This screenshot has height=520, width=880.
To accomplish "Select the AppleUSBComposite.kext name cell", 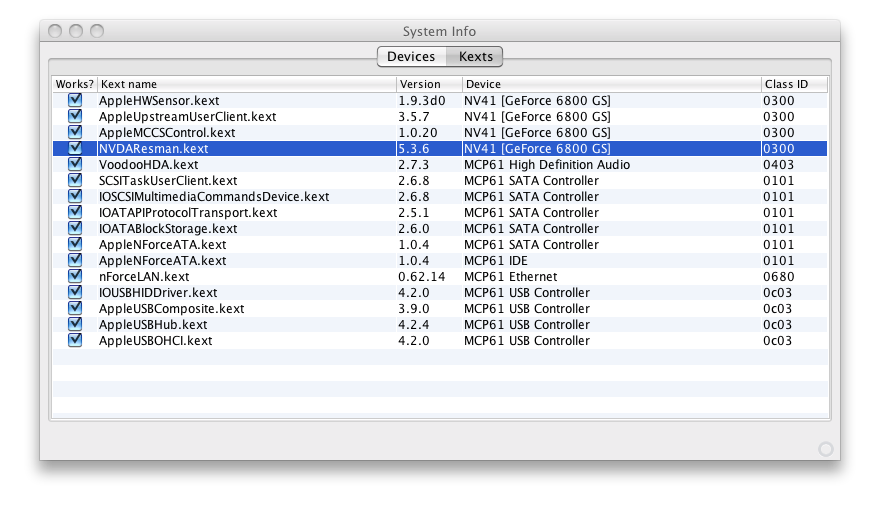I will (171, 309).
